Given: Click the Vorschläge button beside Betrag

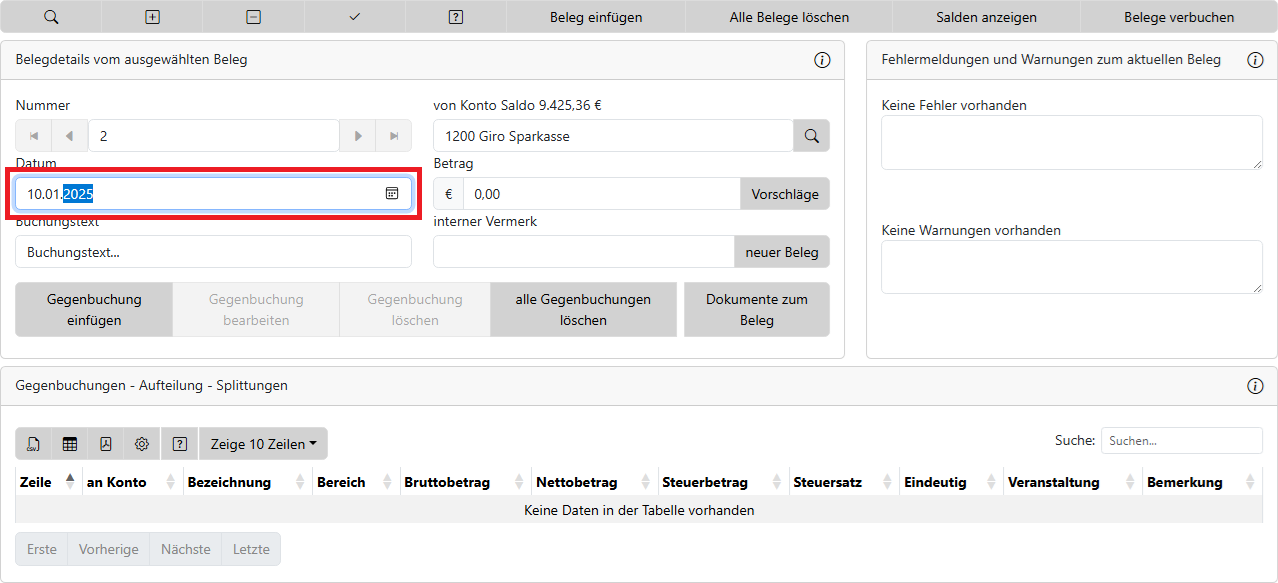Looking at the screenshot, I should (784, 194).
